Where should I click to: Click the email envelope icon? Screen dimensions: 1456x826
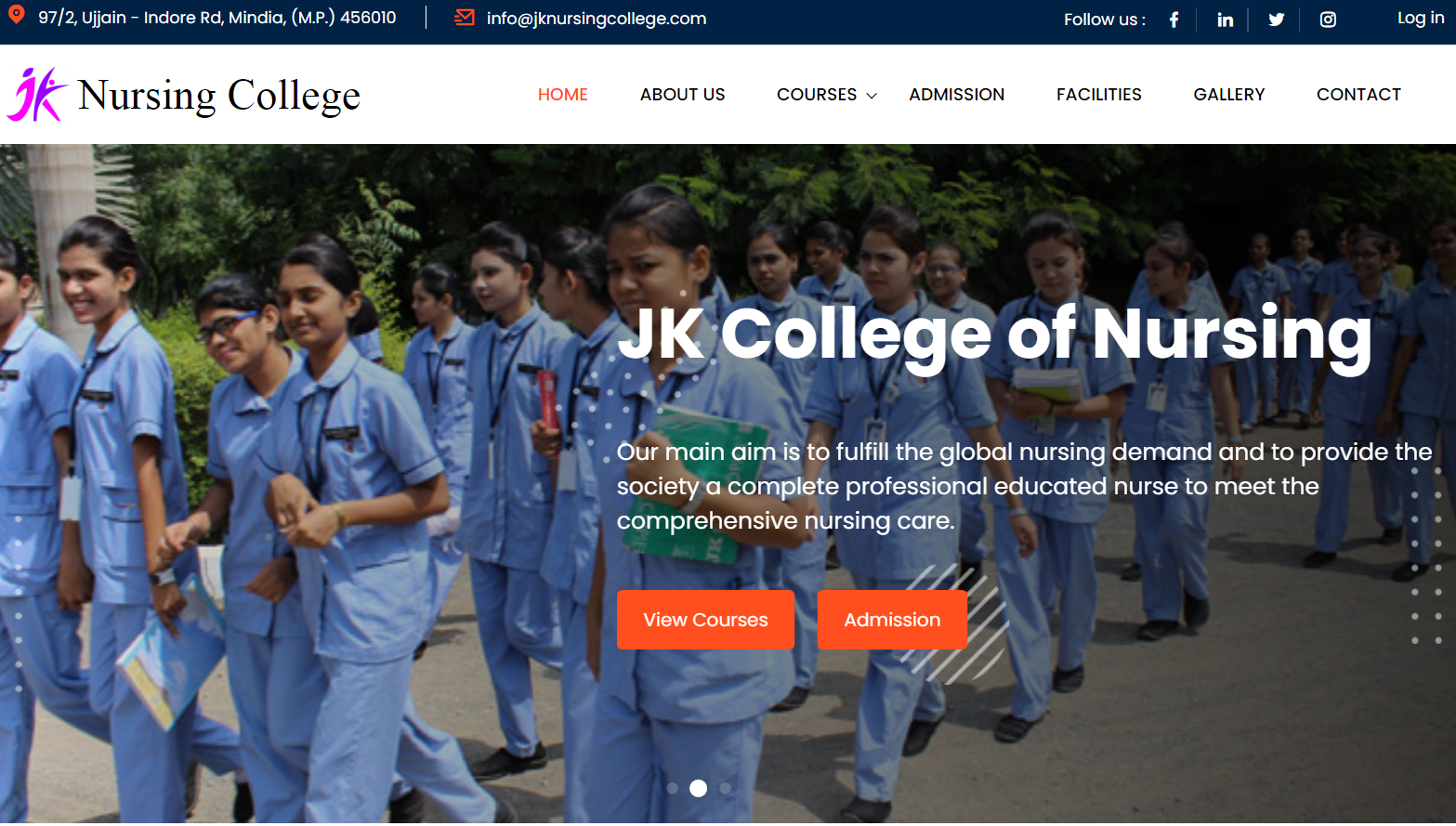(465, 18)
